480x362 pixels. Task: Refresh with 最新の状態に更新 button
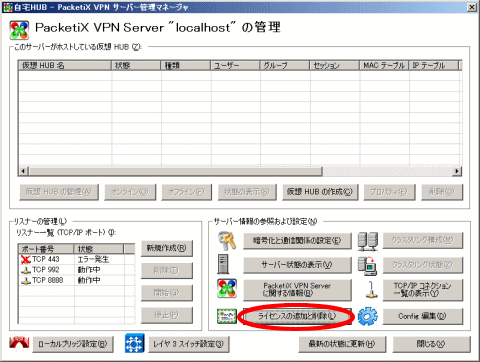pyautogui.click(x=342, y=344)
